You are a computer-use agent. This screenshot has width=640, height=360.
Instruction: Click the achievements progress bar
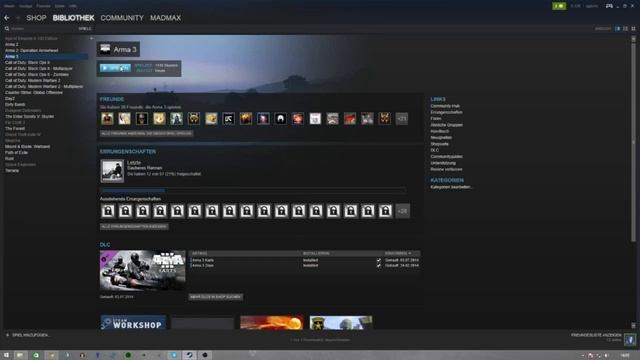[253, 190]
